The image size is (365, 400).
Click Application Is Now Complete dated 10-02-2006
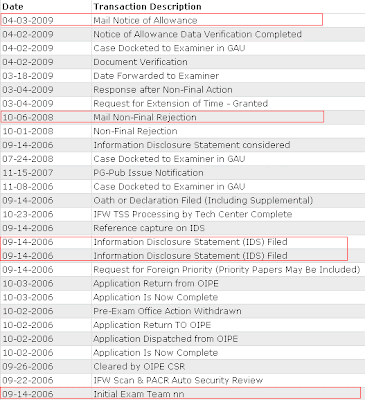156,353
